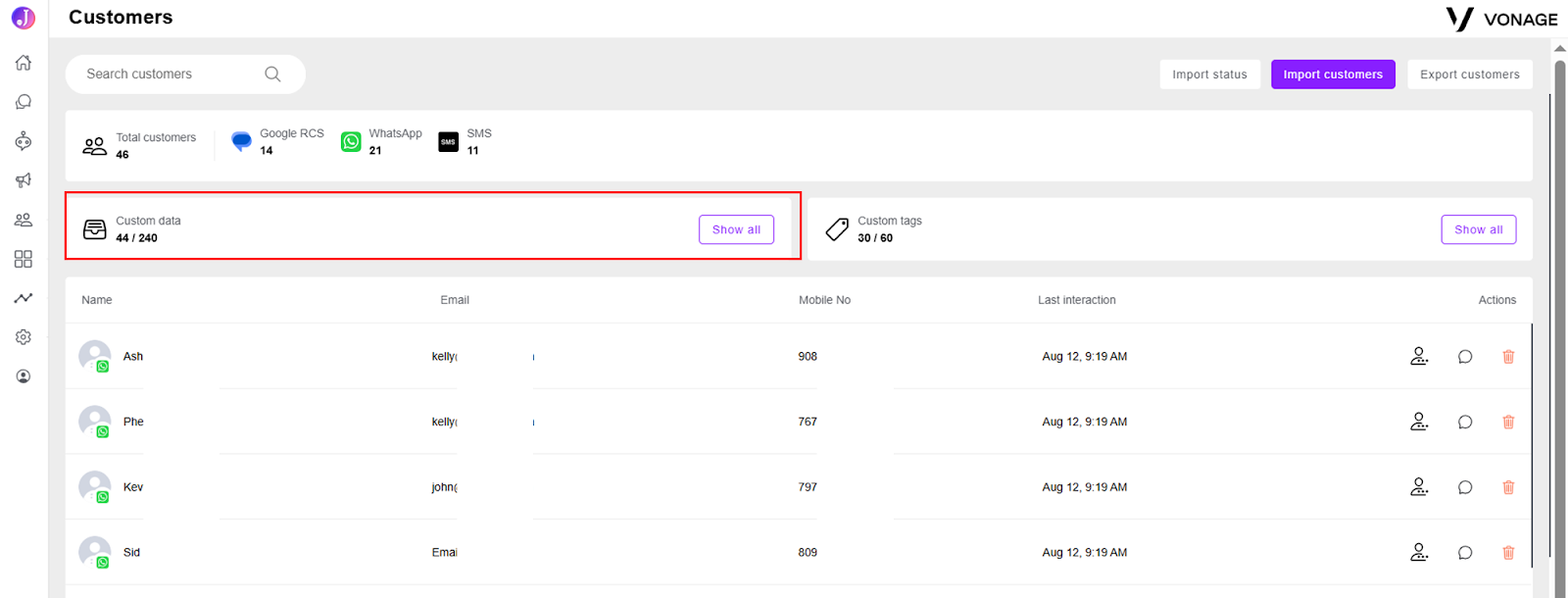Delete customer Ash with trash icon
This screenshot has width=1568, height=598.
coord(1508,357)
